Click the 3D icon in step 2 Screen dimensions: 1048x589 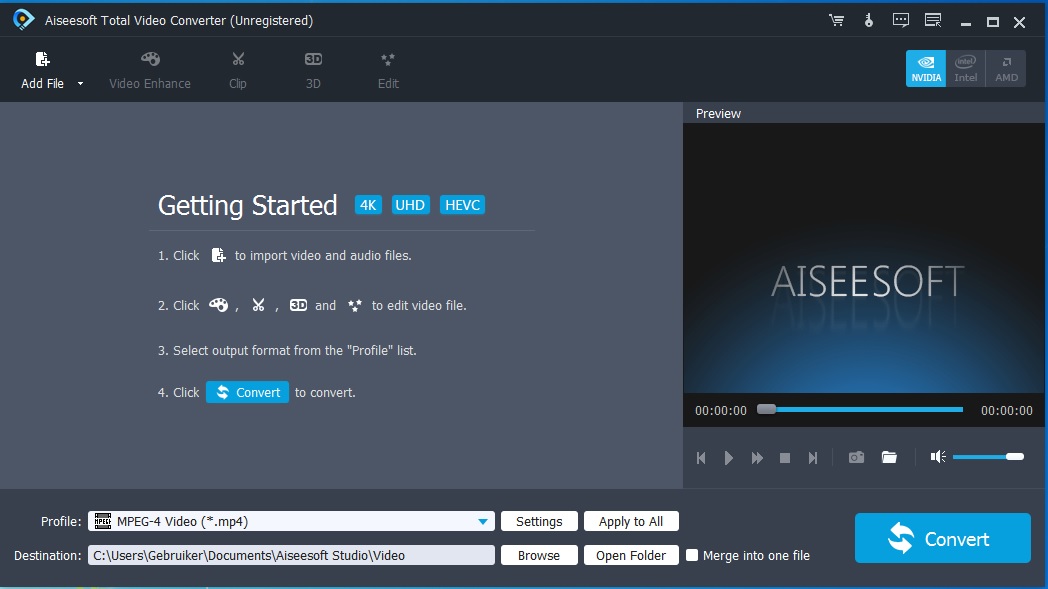point(298,305)
